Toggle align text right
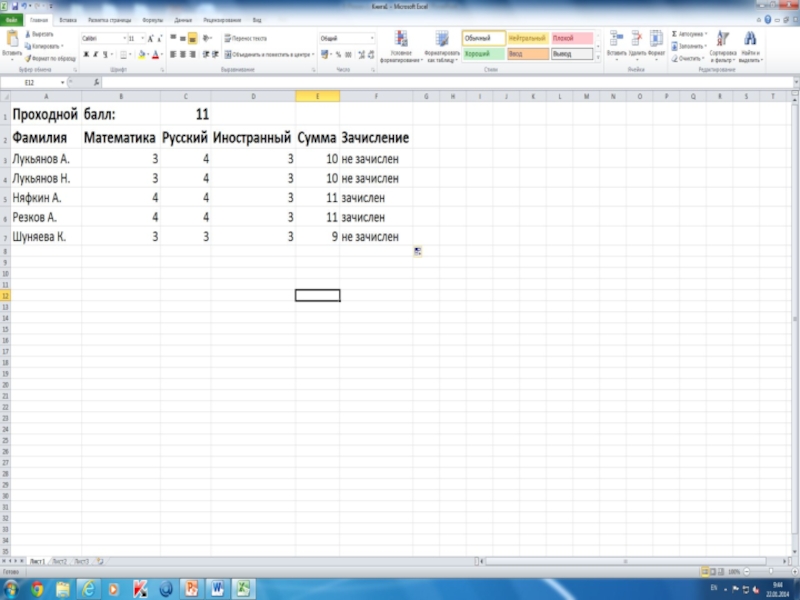 pos(192,55)
